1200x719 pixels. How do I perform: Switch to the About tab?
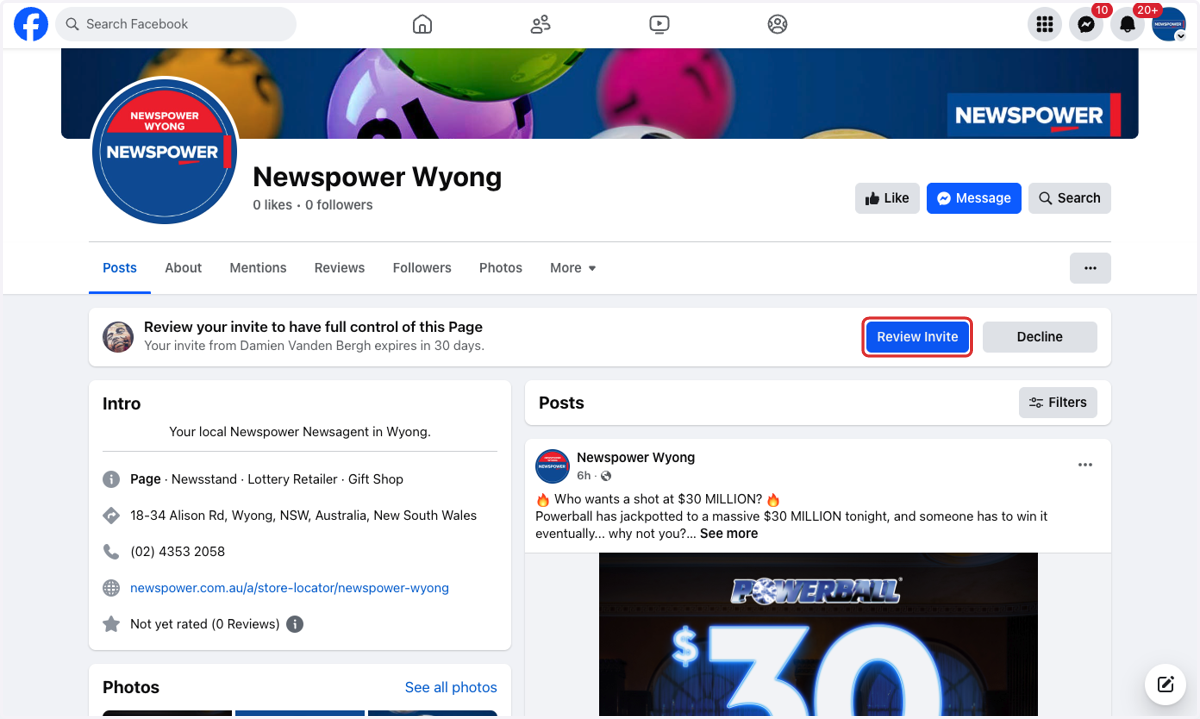pyautogui.click(x=183, y=268)
